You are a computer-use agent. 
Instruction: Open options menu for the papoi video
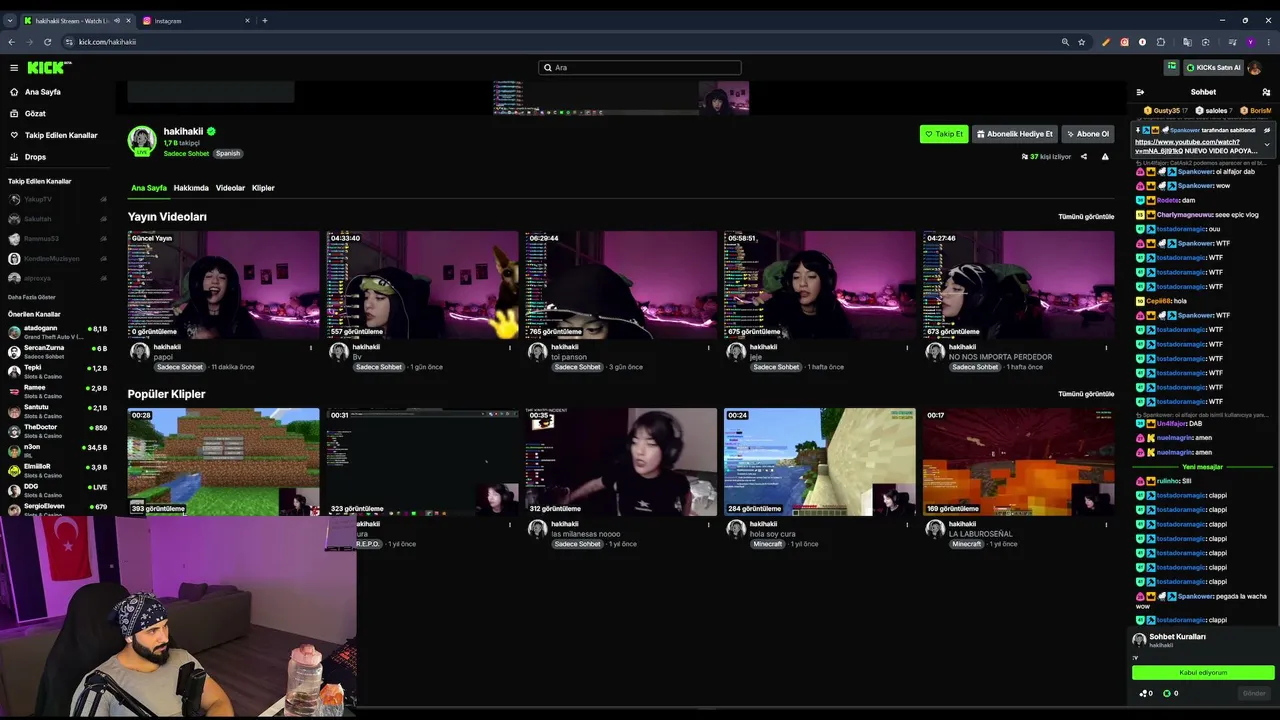click(310, 348)
